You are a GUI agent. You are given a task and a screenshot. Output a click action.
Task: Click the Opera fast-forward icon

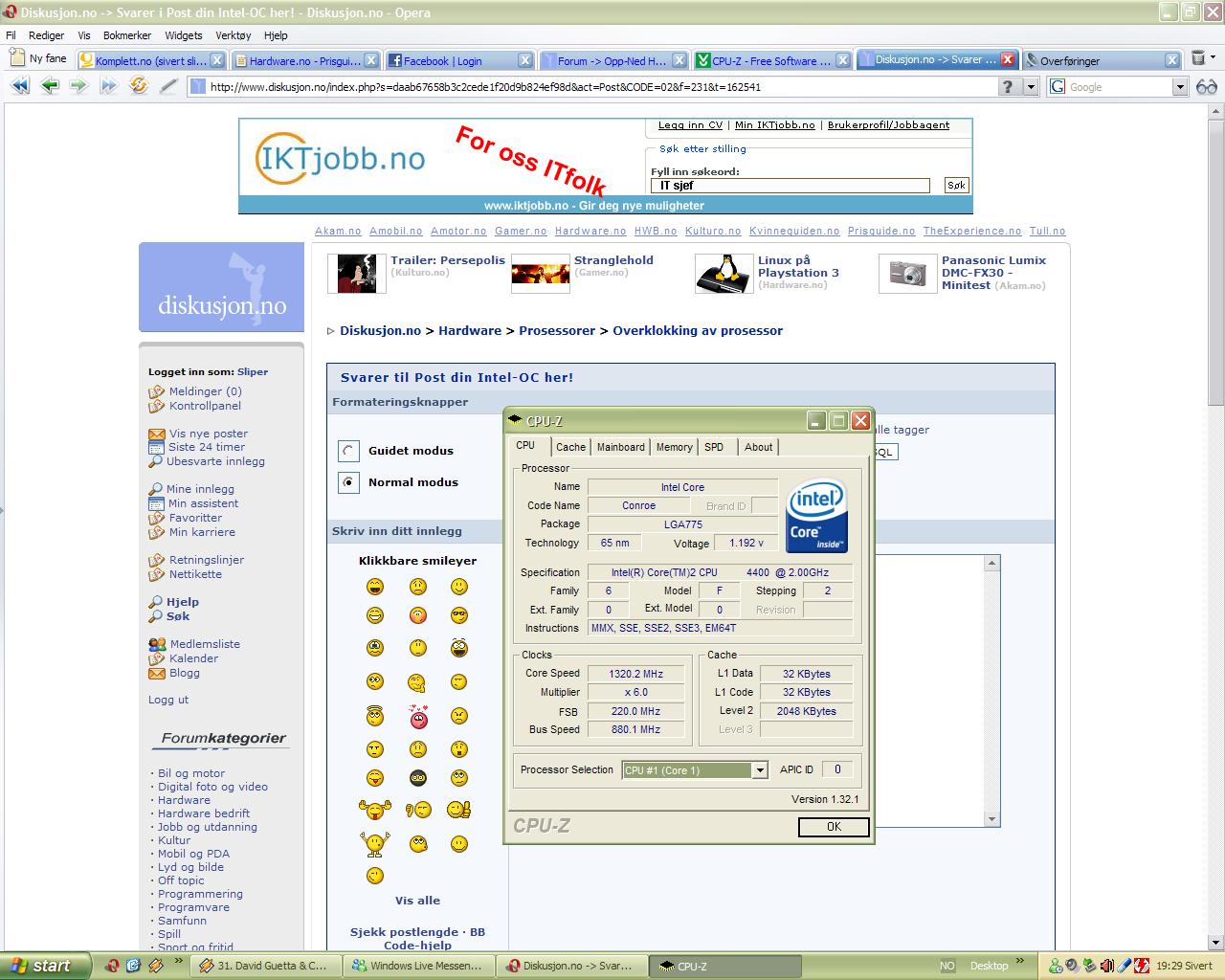coord(109,86)
